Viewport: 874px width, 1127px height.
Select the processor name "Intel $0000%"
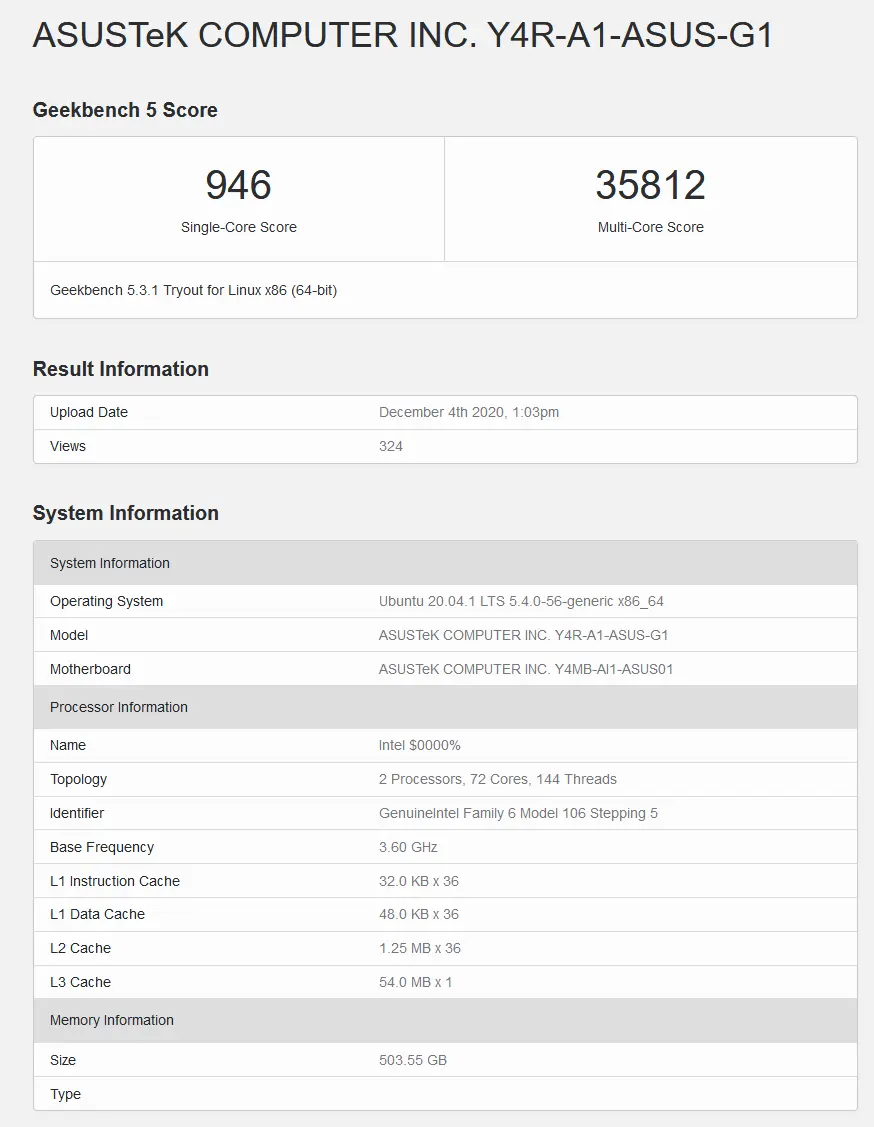click(x=420, y=745)
